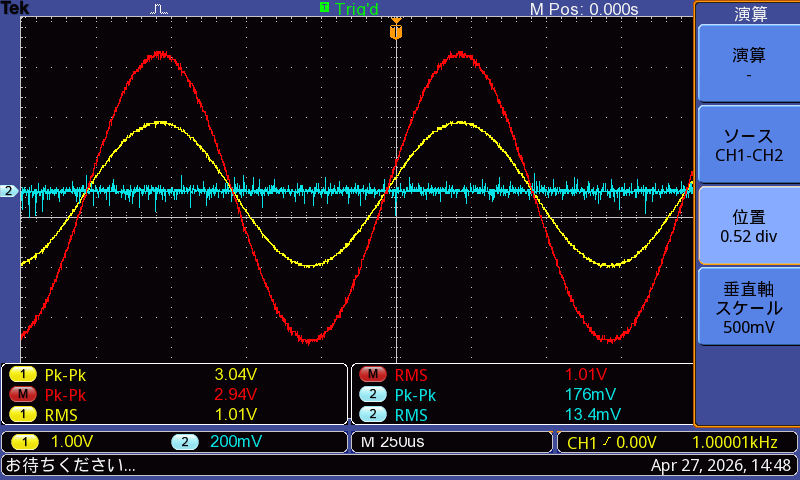Click the CH2 Pk-Pk value 176mV
This screenshot has height=480, width=800.
pos(590,394)
